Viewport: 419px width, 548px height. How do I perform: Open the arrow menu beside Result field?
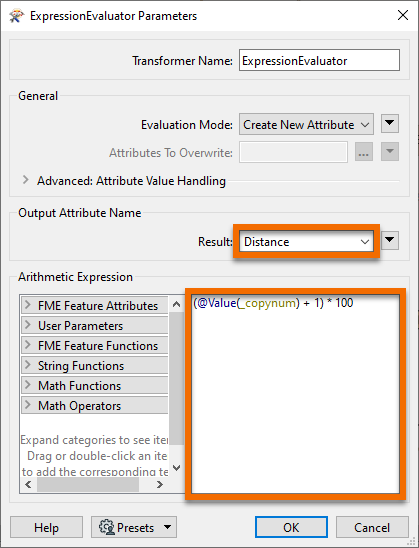coord(390,240)
